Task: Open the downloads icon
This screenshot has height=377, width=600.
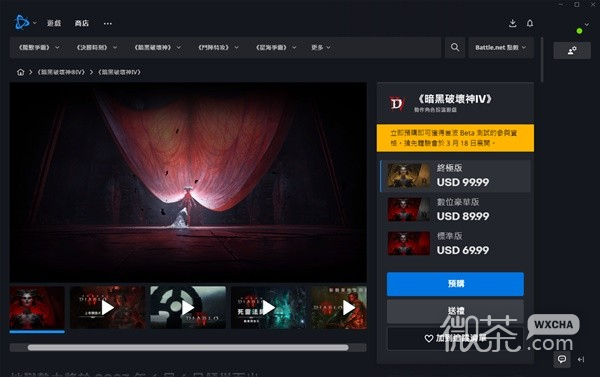Action: pyautogui.click(x=513, y=23)
